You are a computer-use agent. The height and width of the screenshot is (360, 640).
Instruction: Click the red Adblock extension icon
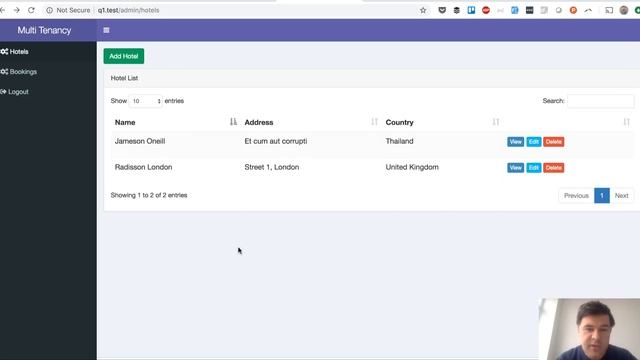(x=486, y=10)
